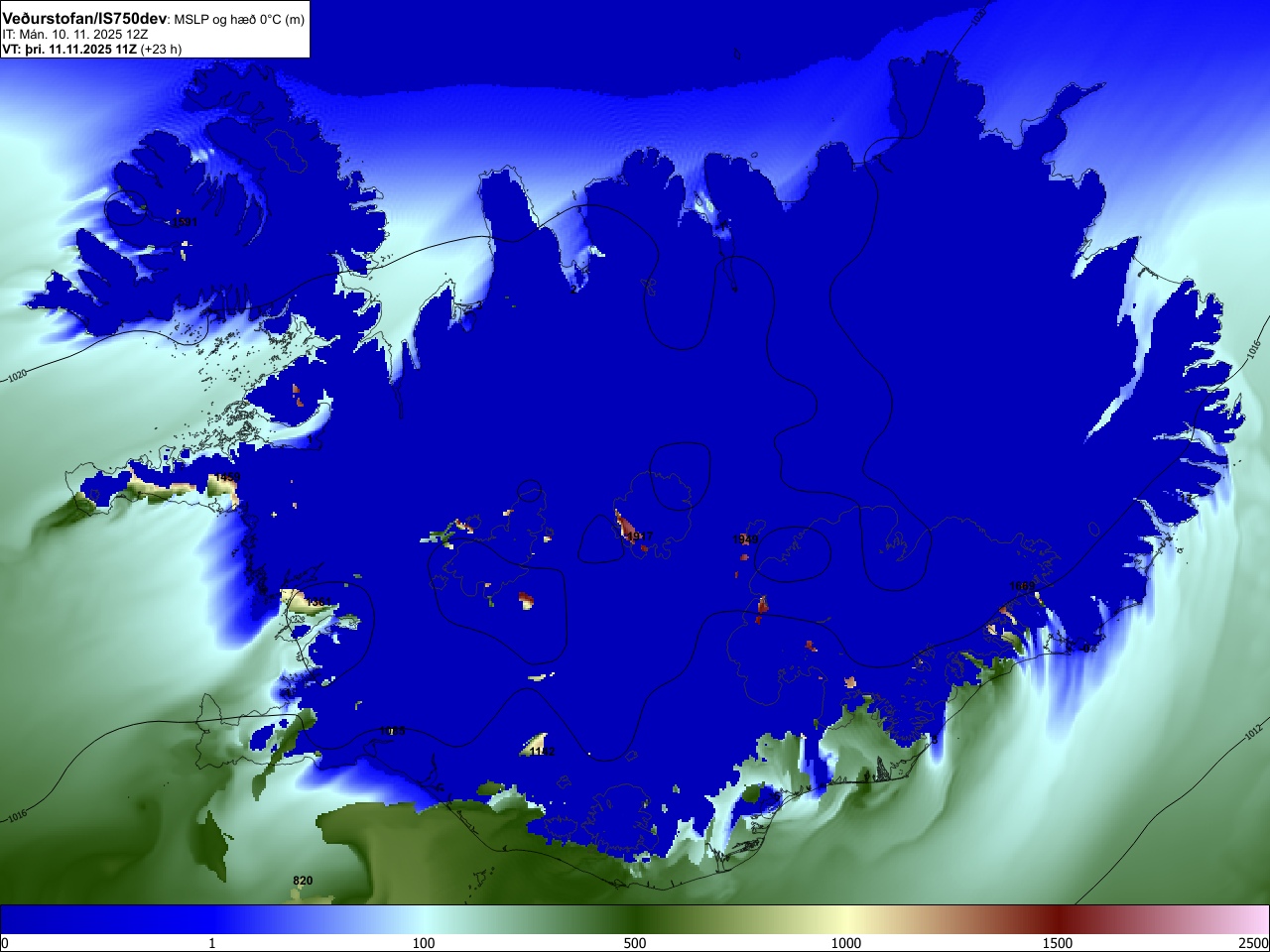Image resolution: width=1270 pixels, height=952 pixels.
Task: Click the Veðurstofan/IS750dev title text
Action: click(x=84, y=19)
